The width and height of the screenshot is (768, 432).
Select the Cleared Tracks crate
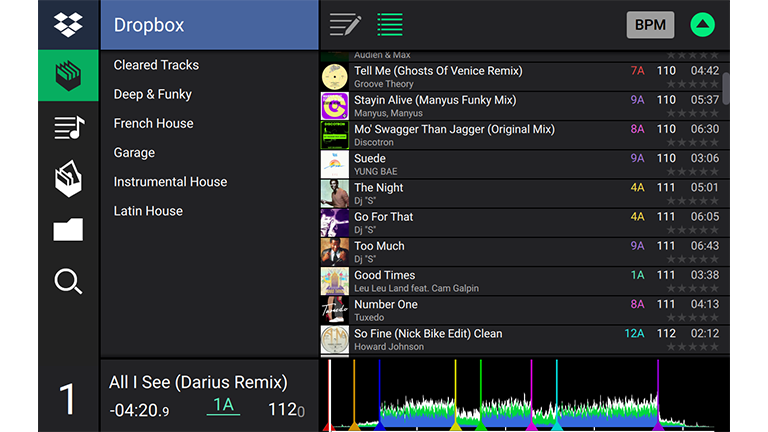pos(156,65)
